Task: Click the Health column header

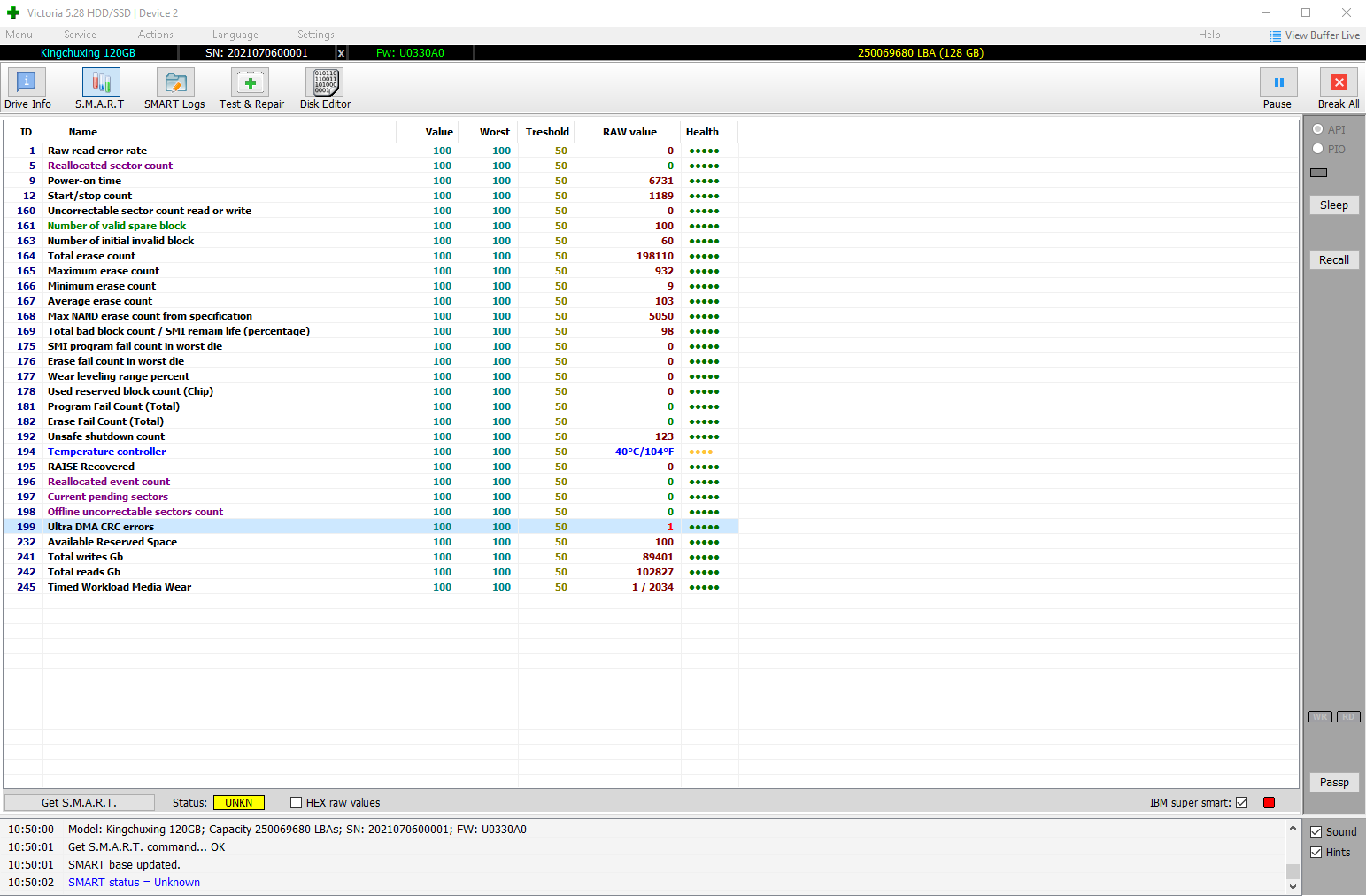Action: 702,132
